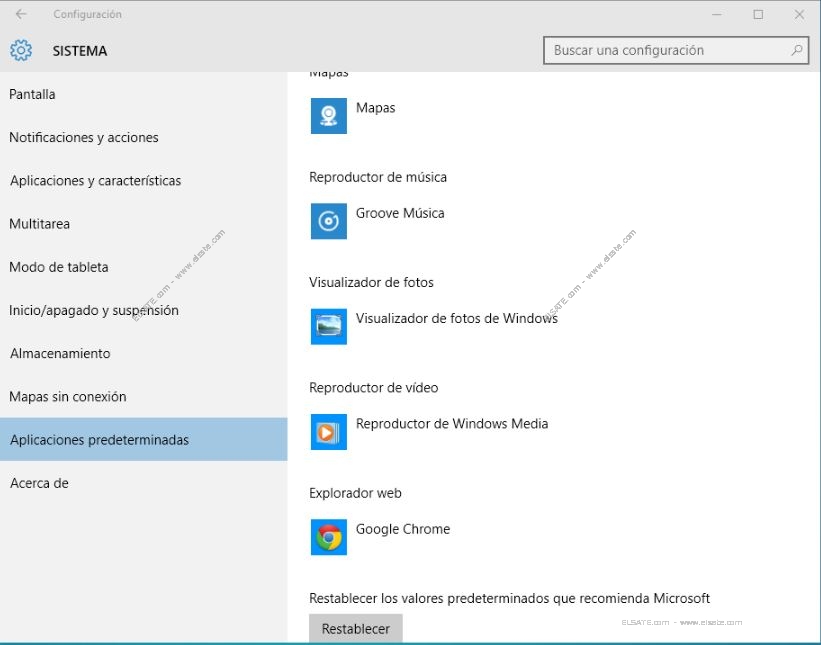Click Restablecer los valores predeterminados text
The height and width of the screenshot is (645, 821).
pyautogui.click(x=509, y=598)
